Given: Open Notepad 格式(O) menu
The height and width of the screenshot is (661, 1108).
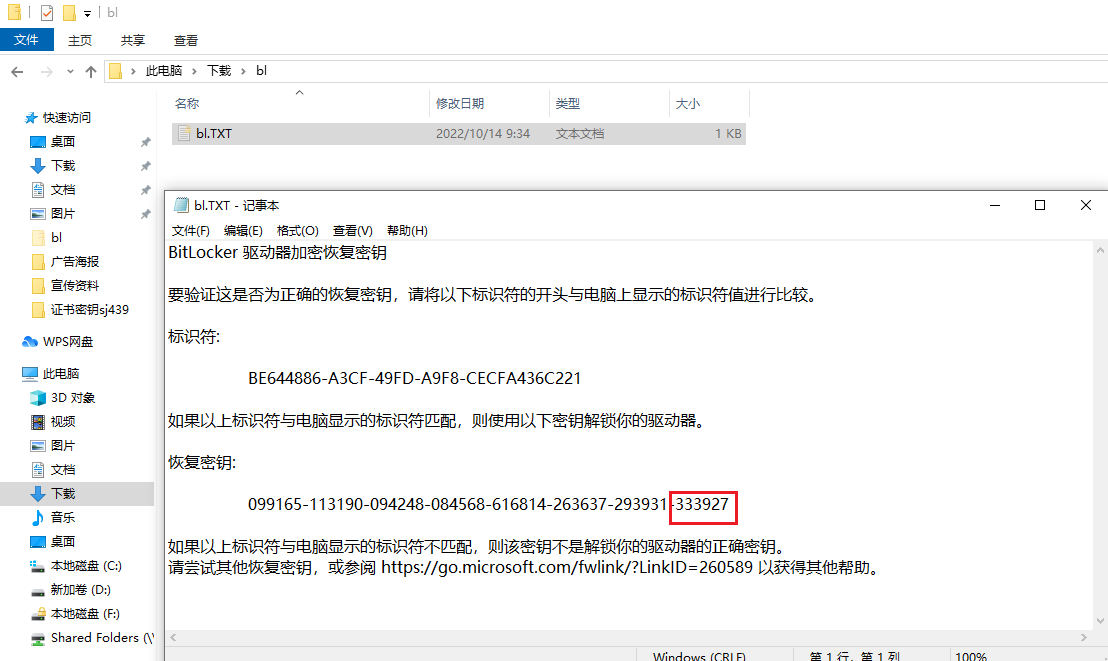Looking at the screenshot, I should click(297, 230).
